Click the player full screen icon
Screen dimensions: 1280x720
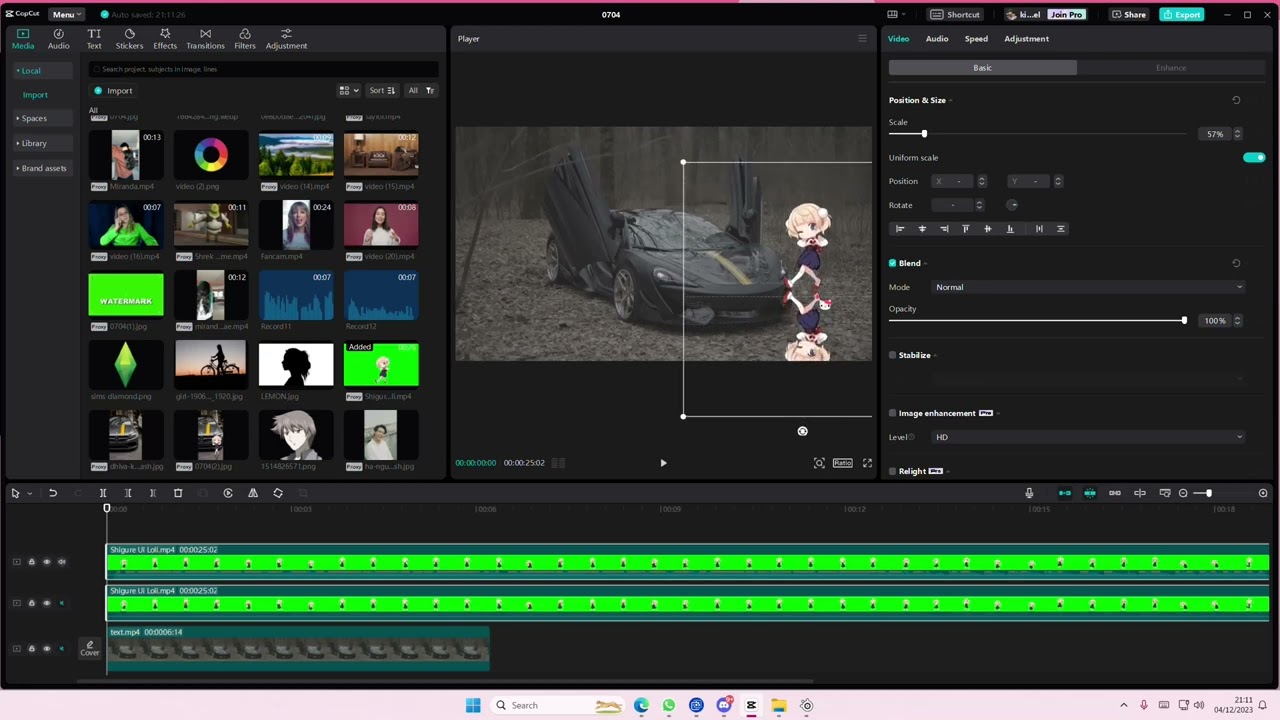pos(867,463)
